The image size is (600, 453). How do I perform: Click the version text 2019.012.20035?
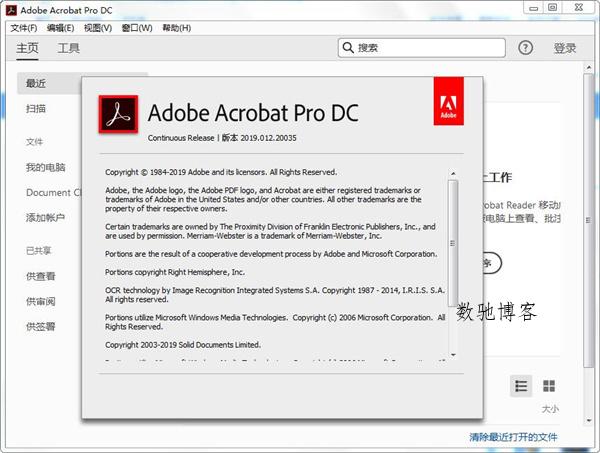[268, 138]
